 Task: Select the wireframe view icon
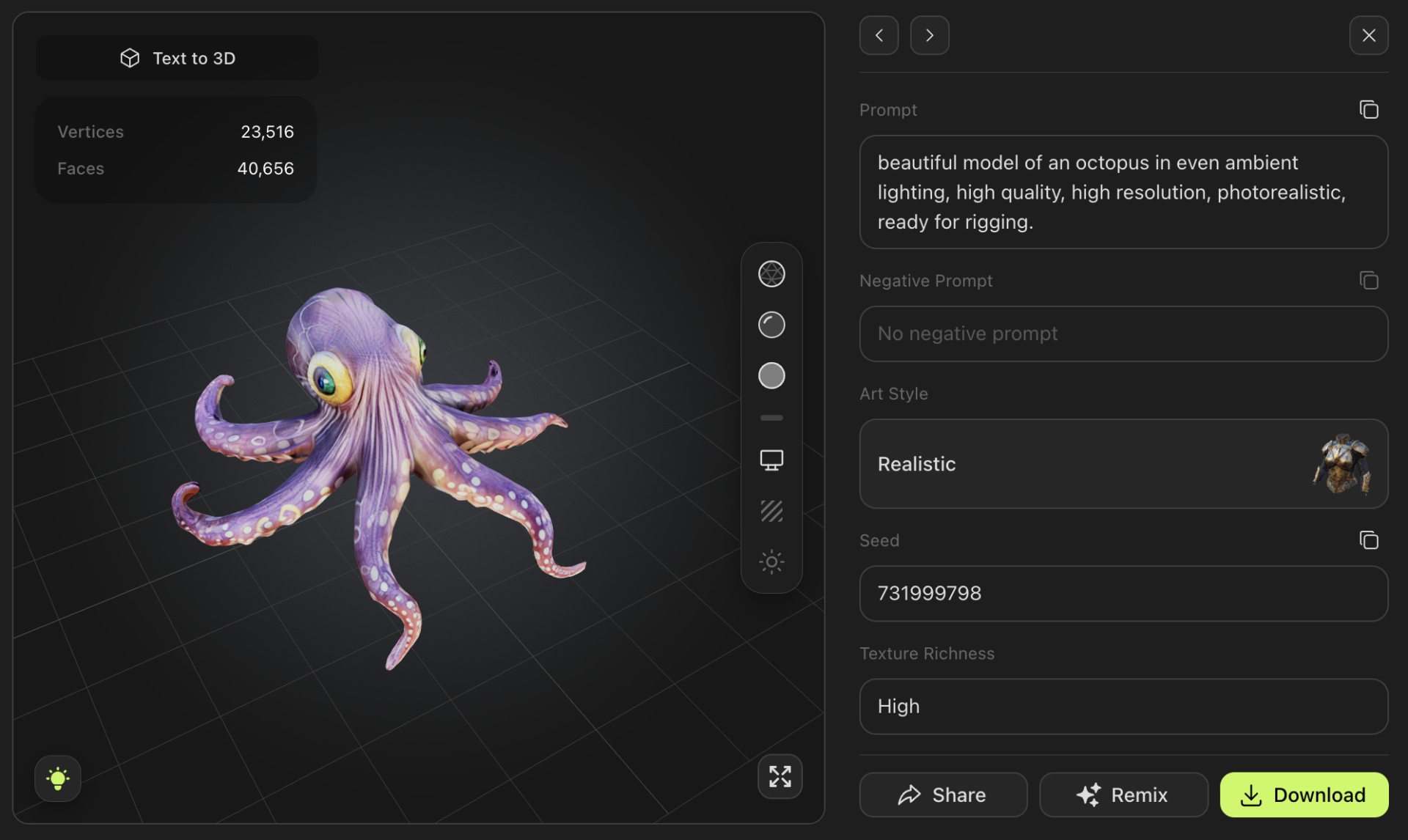(771, 273)
